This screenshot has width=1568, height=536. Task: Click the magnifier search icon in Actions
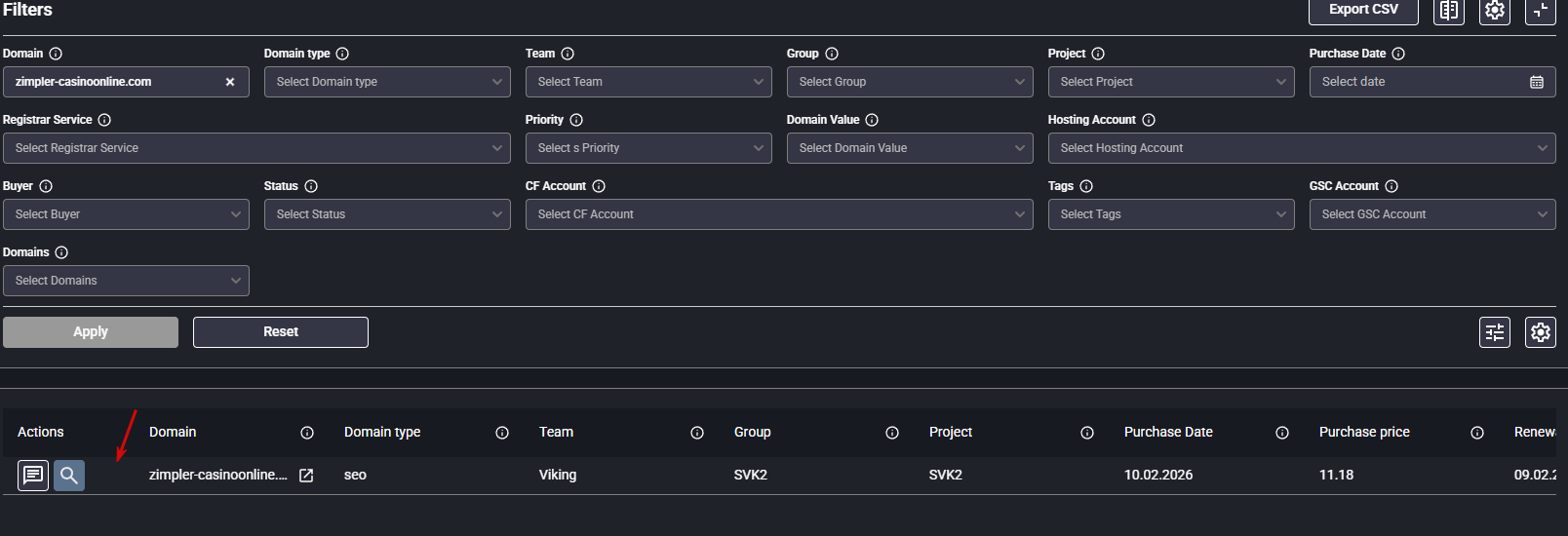[69, 476]
